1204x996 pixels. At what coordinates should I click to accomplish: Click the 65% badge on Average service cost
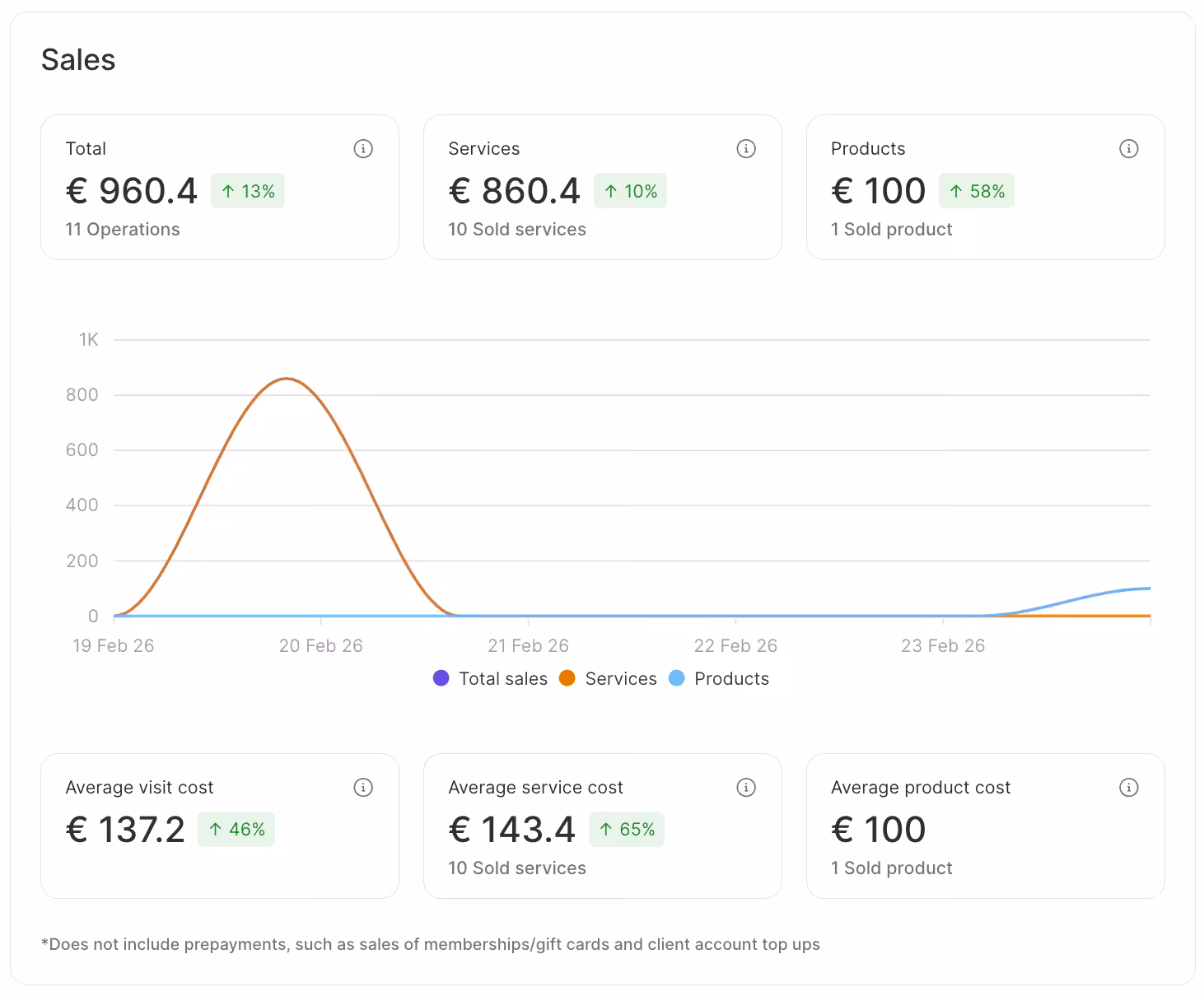coord(627,830)
